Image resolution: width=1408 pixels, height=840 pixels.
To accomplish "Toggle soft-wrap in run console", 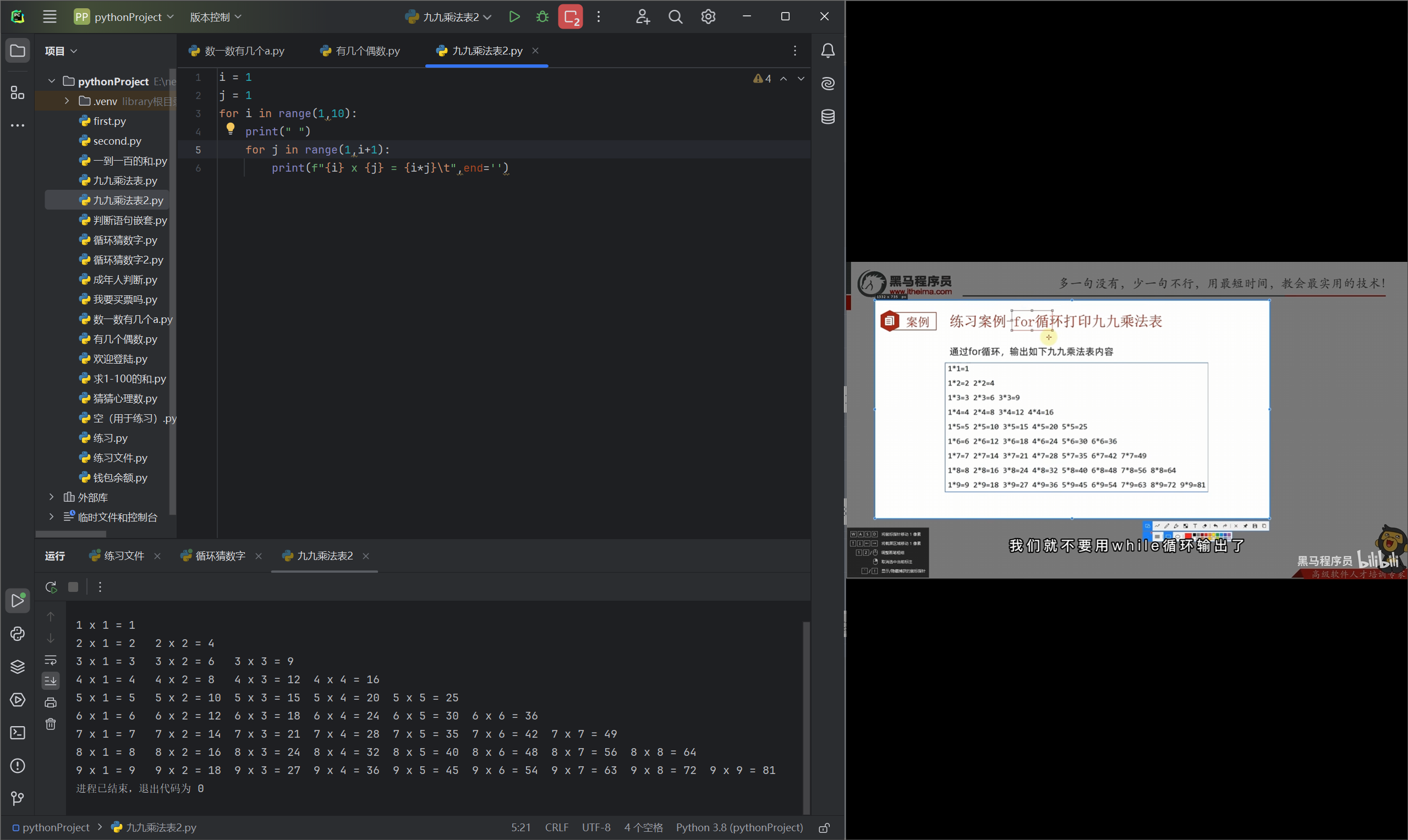I will click(51, 660).
